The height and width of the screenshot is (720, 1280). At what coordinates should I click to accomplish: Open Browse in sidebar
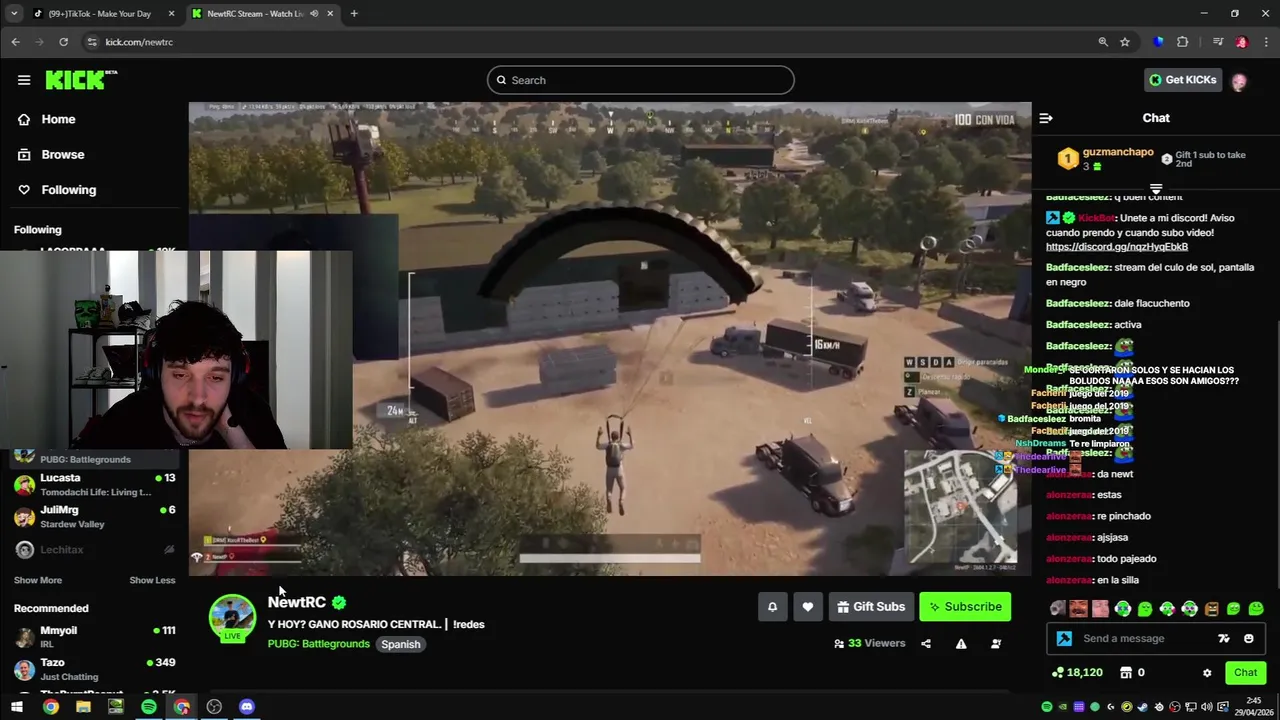pos(62,155)
